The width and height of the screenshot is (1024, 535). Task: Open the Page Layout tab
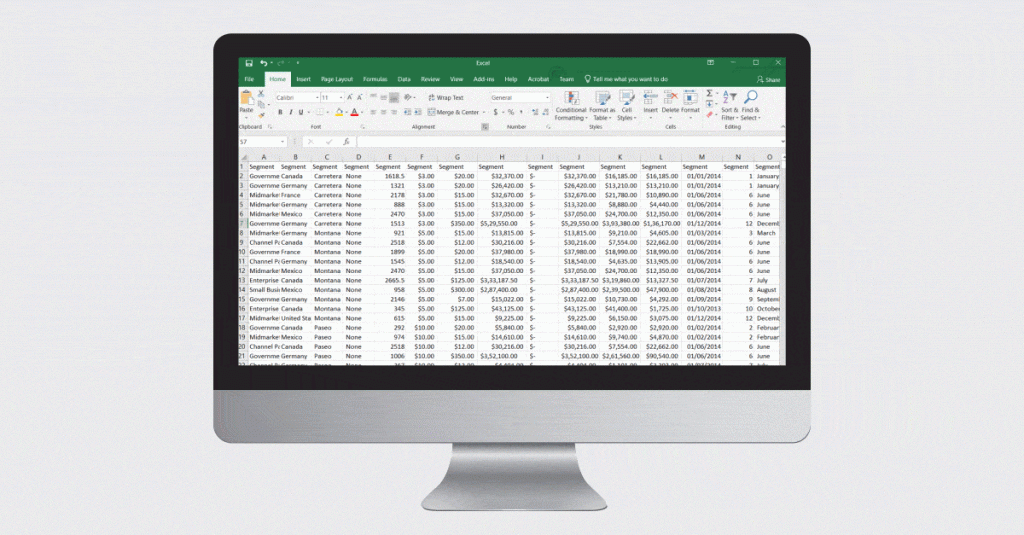tap(337, 79)
